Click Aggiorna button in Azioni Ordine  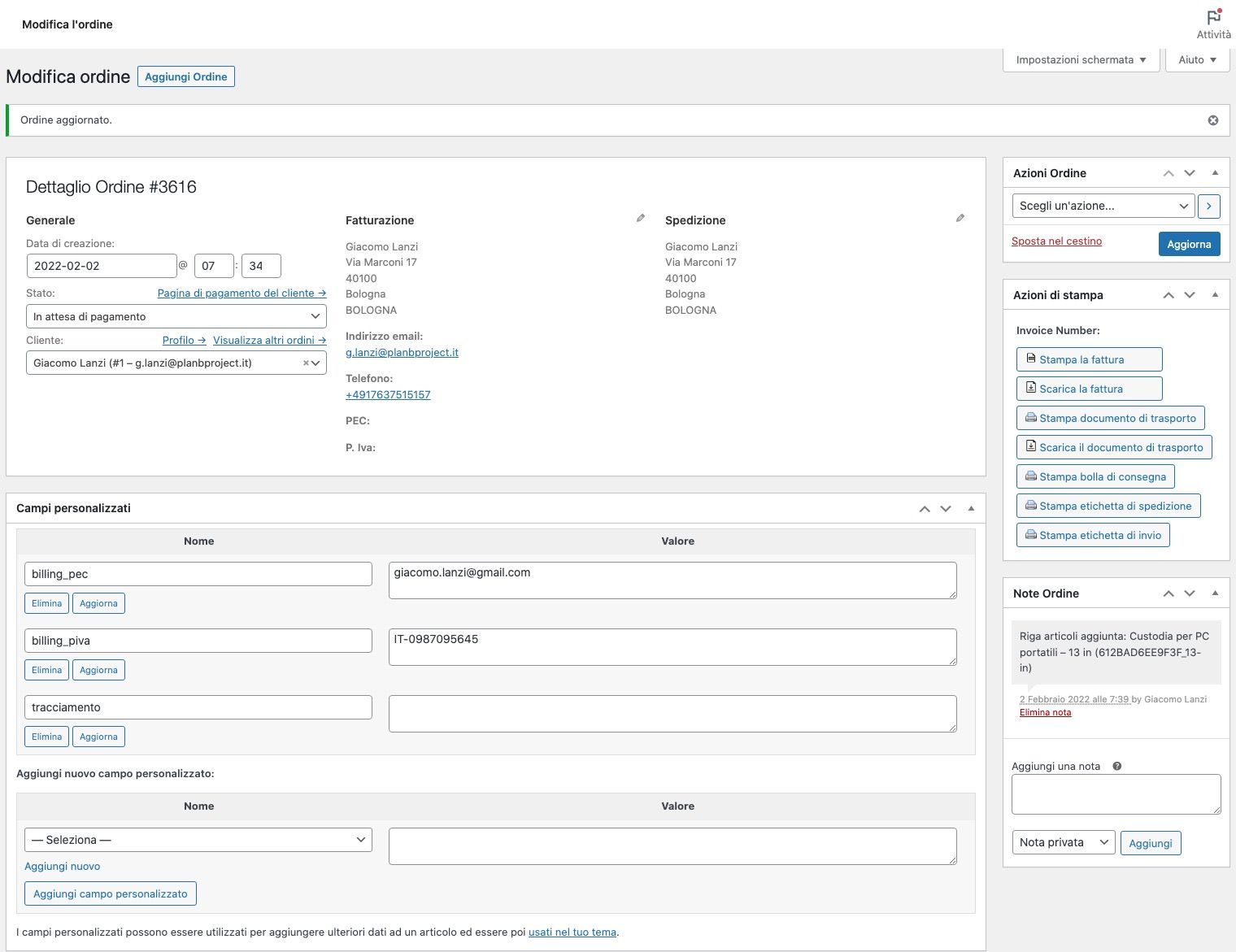pyautogui.click(x=1189, y=244)
